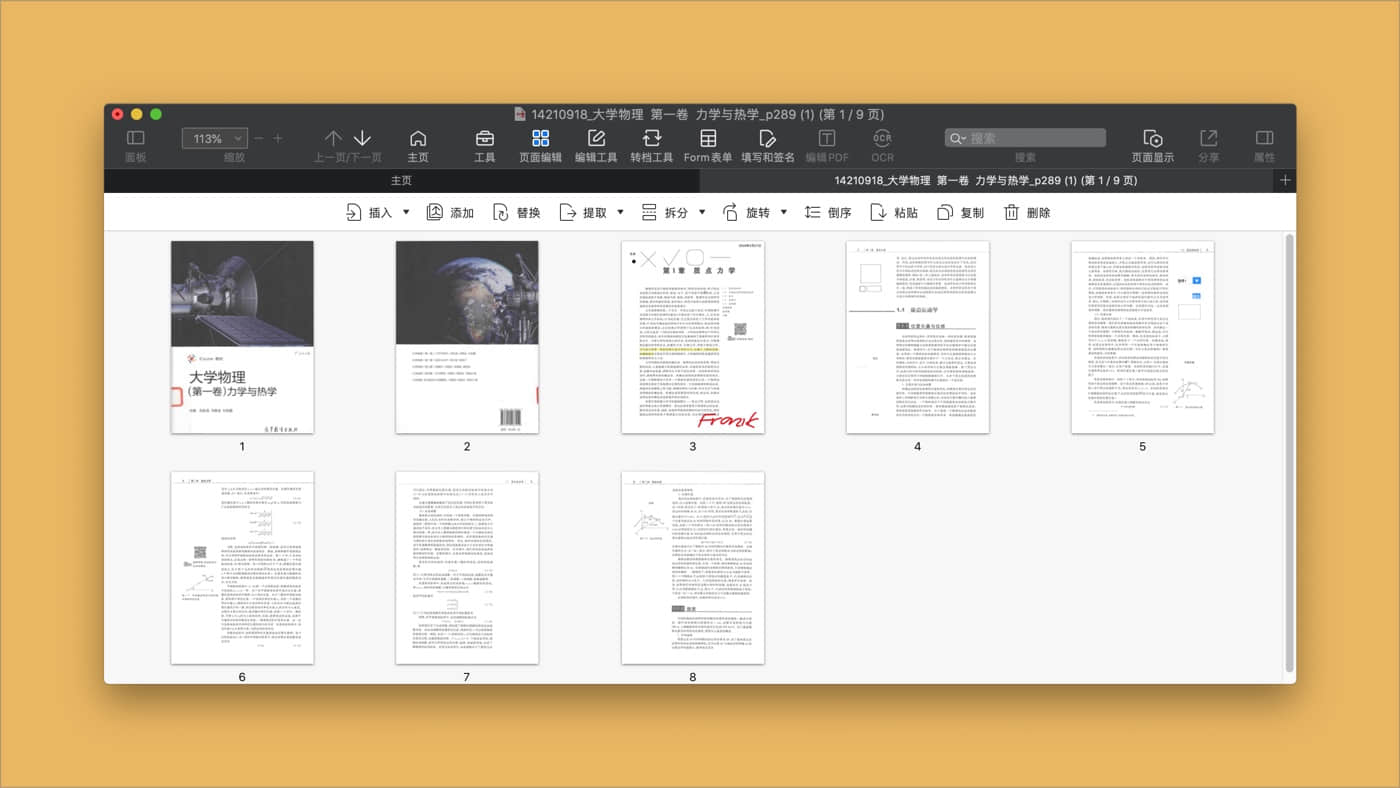Click the 倒序 reverse order button
Viewport: 1400px width, 788px height.
click(827, 213)
